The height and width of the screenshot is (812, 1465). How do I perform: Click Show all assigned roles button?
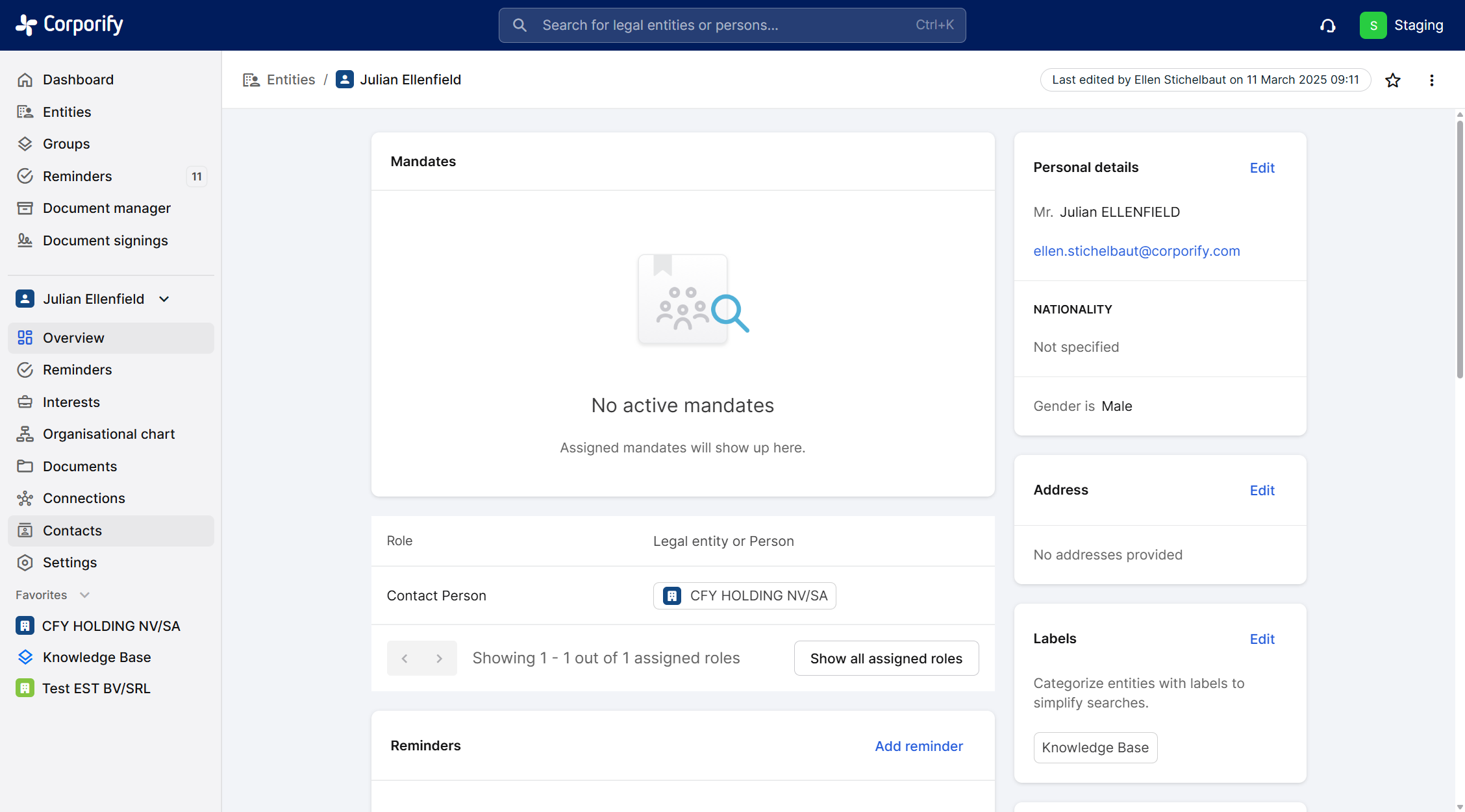pos(886,658)
